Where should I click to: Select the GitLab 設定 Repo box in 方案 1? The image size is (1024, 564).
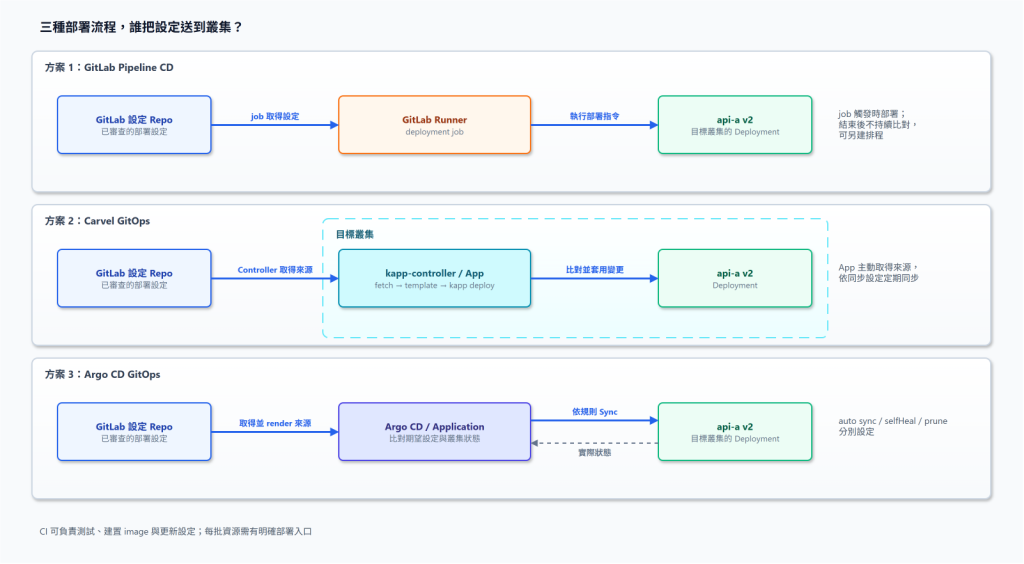[134, 125]
